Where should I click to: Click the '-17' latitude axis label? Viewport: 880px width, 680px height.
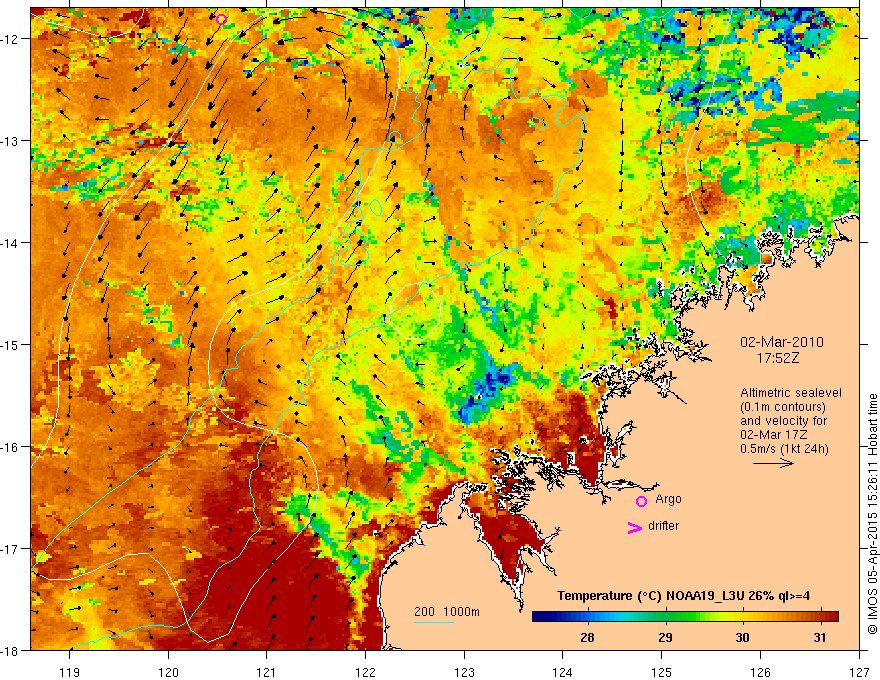point(11,549)
